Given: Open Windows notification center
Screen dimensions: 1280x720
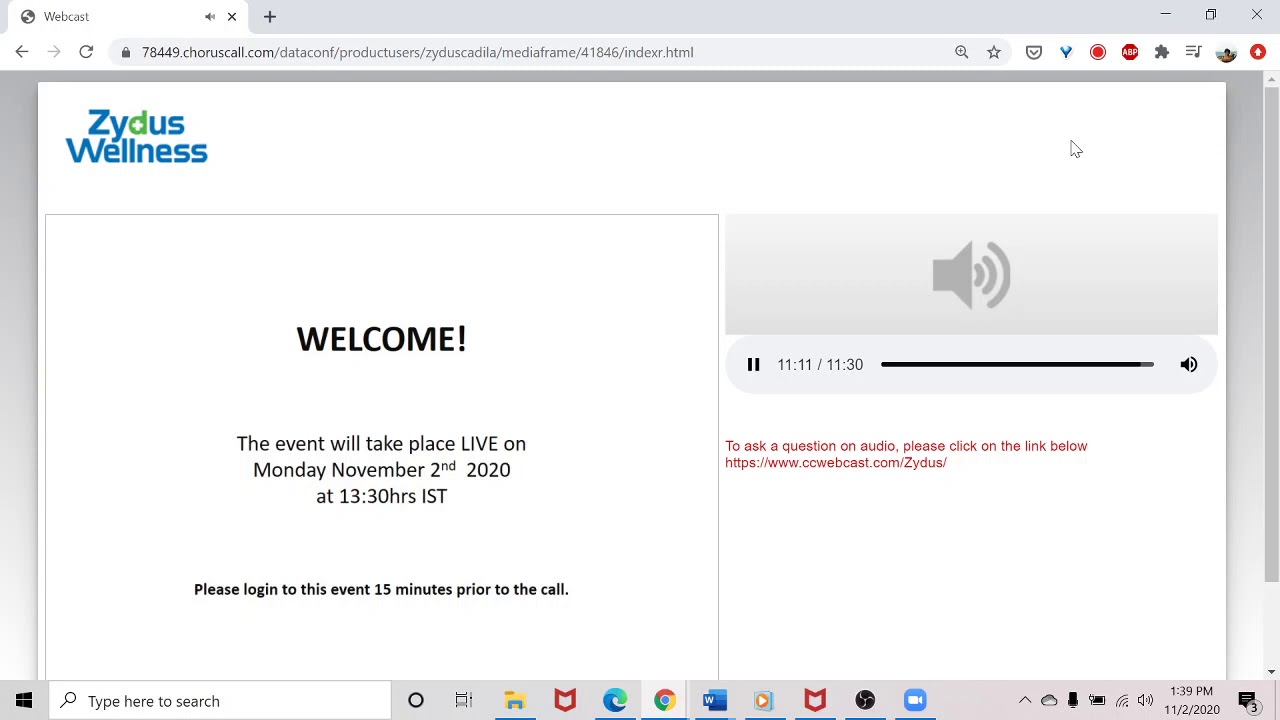Looking at the screenshot, I should (1247, 700).
